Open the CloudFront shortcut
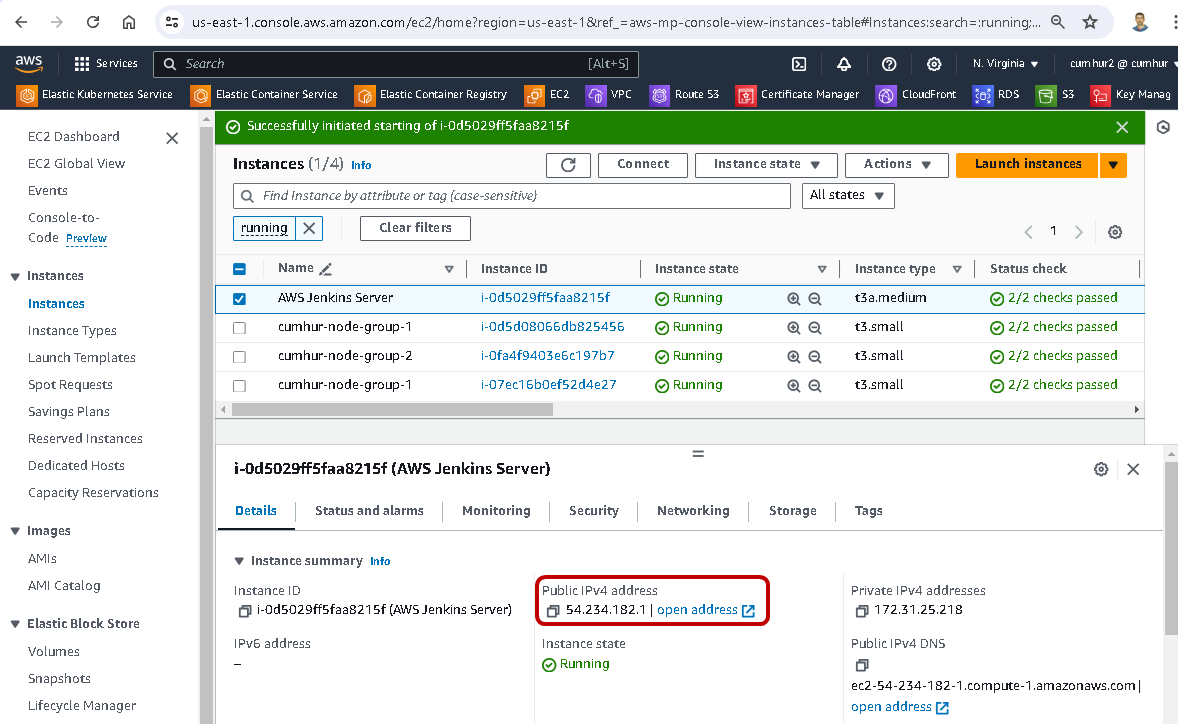 pos(917,95)
